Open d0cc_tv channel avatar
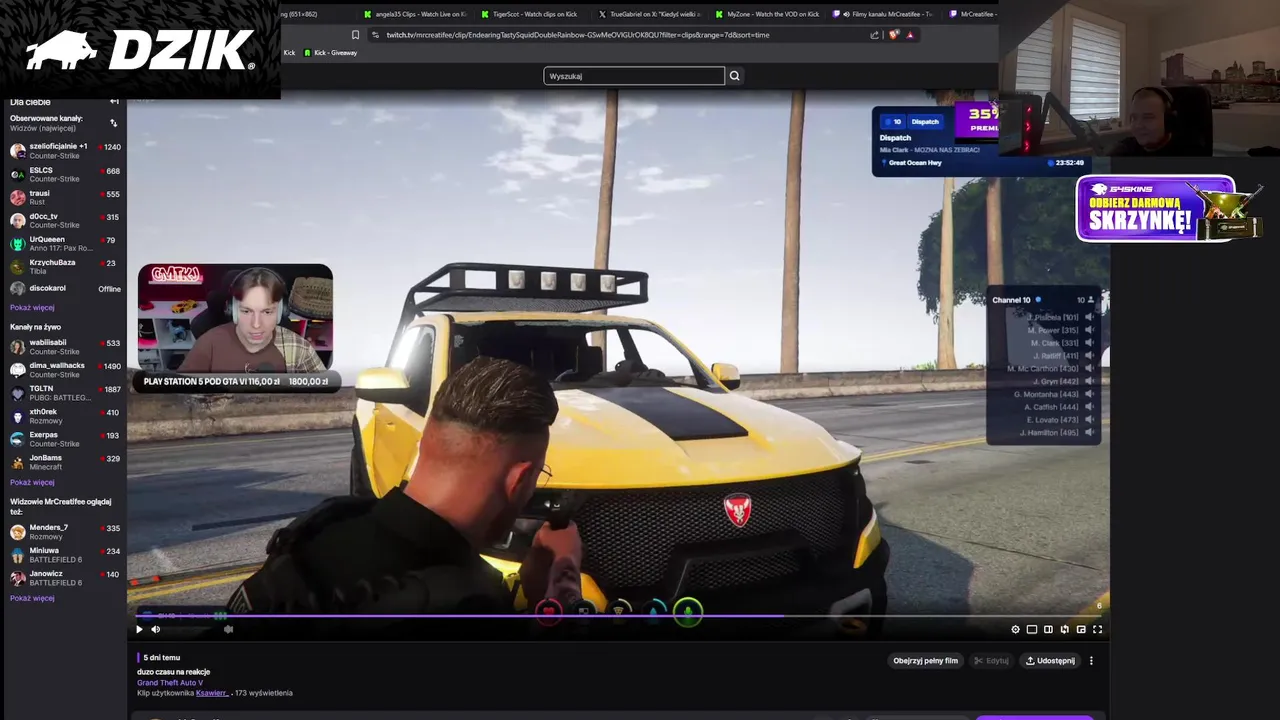This screenshot has height=720, width=1280. (x=17, y=220)
